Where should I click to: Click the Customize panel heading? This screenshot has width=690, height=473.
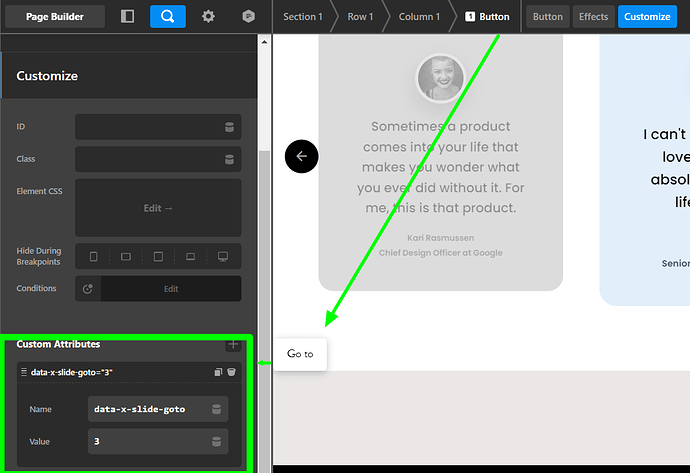click(47, 76)
